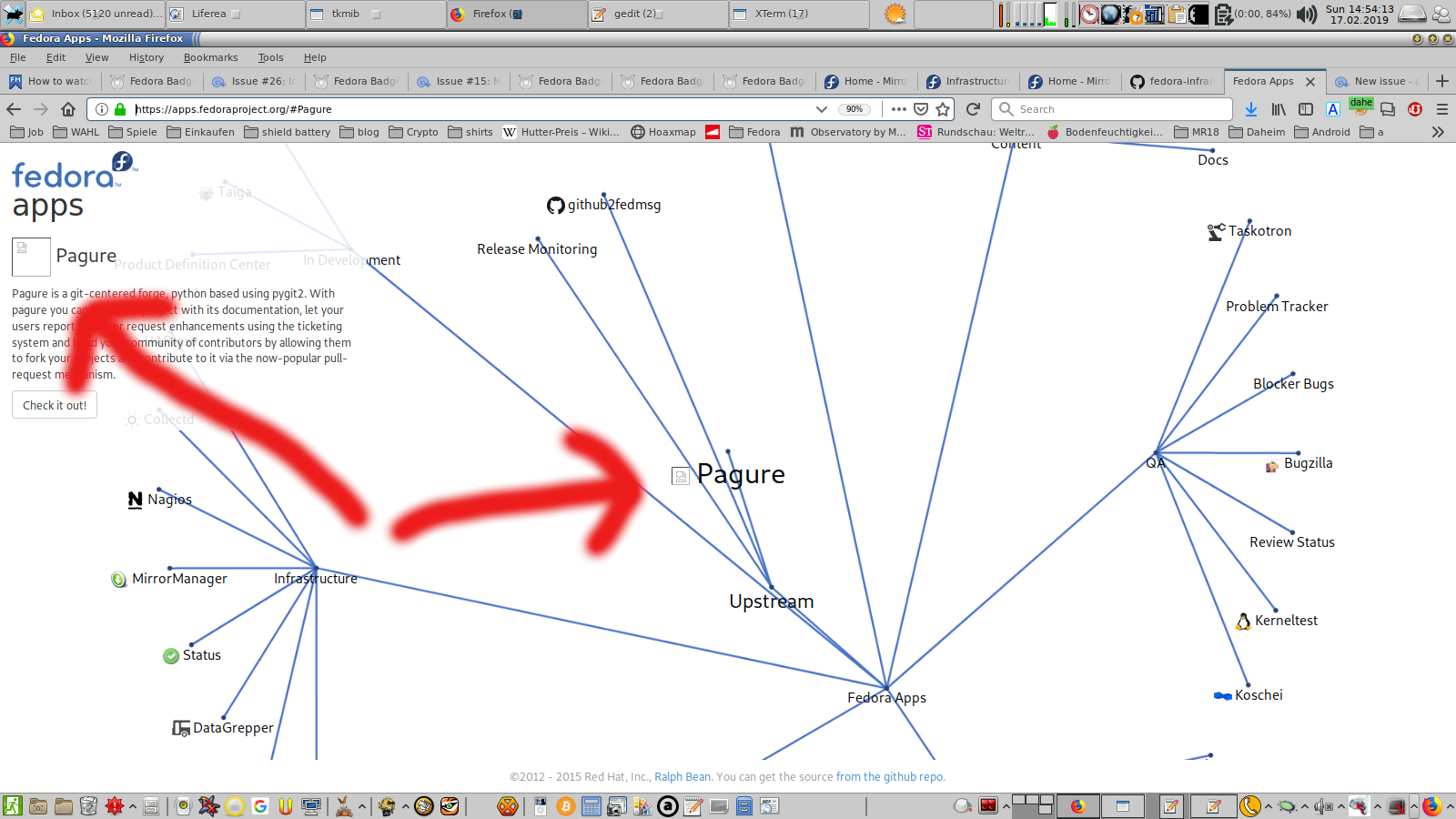The width and height of the screenshot is (1456, 819).
Task: Show more bookmarks with overflow chevron
Action: pyautogui.click(x=1438, y=132)
